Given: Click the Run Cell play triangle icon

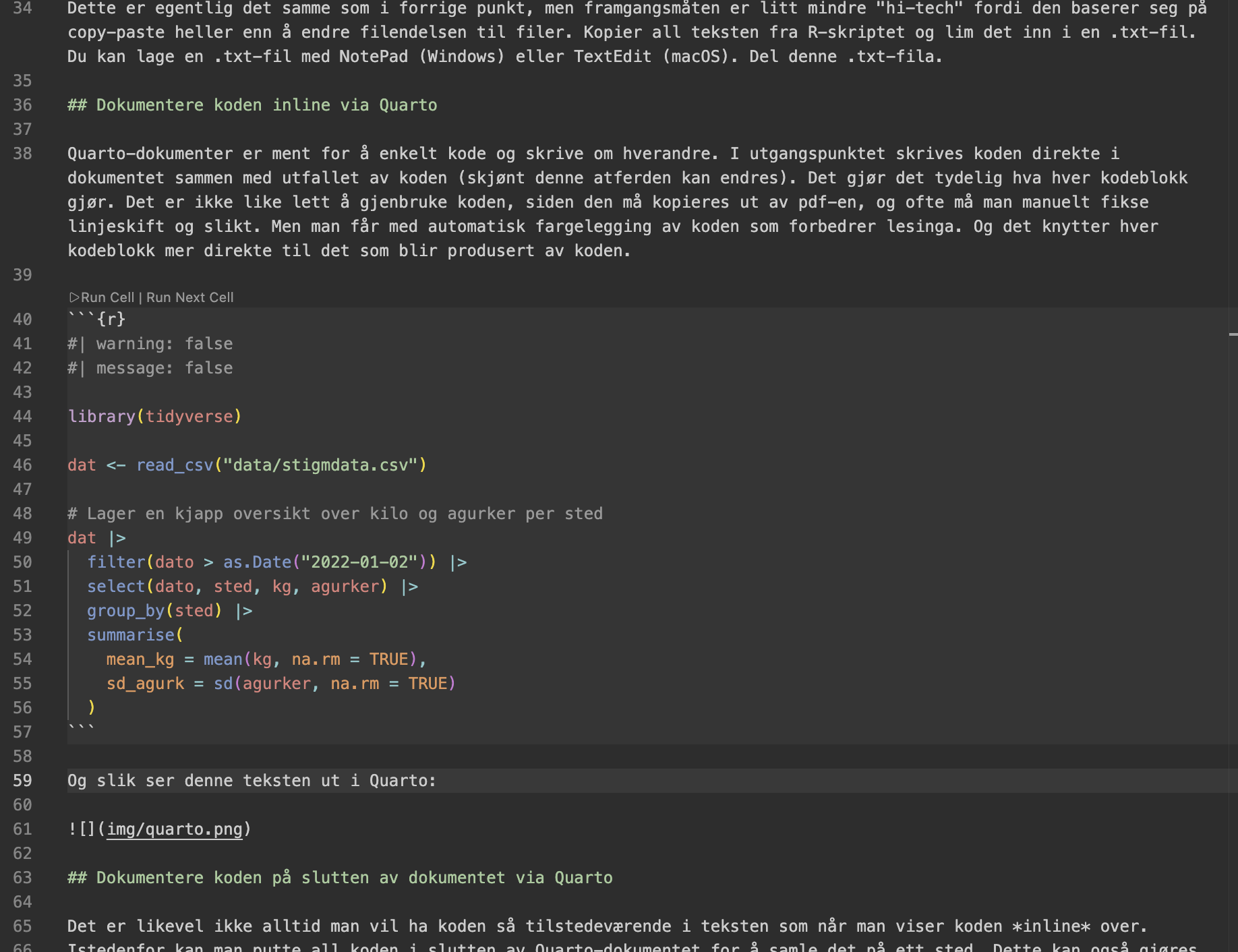Looking at the screenshot, I should click(x=74, y=297).
